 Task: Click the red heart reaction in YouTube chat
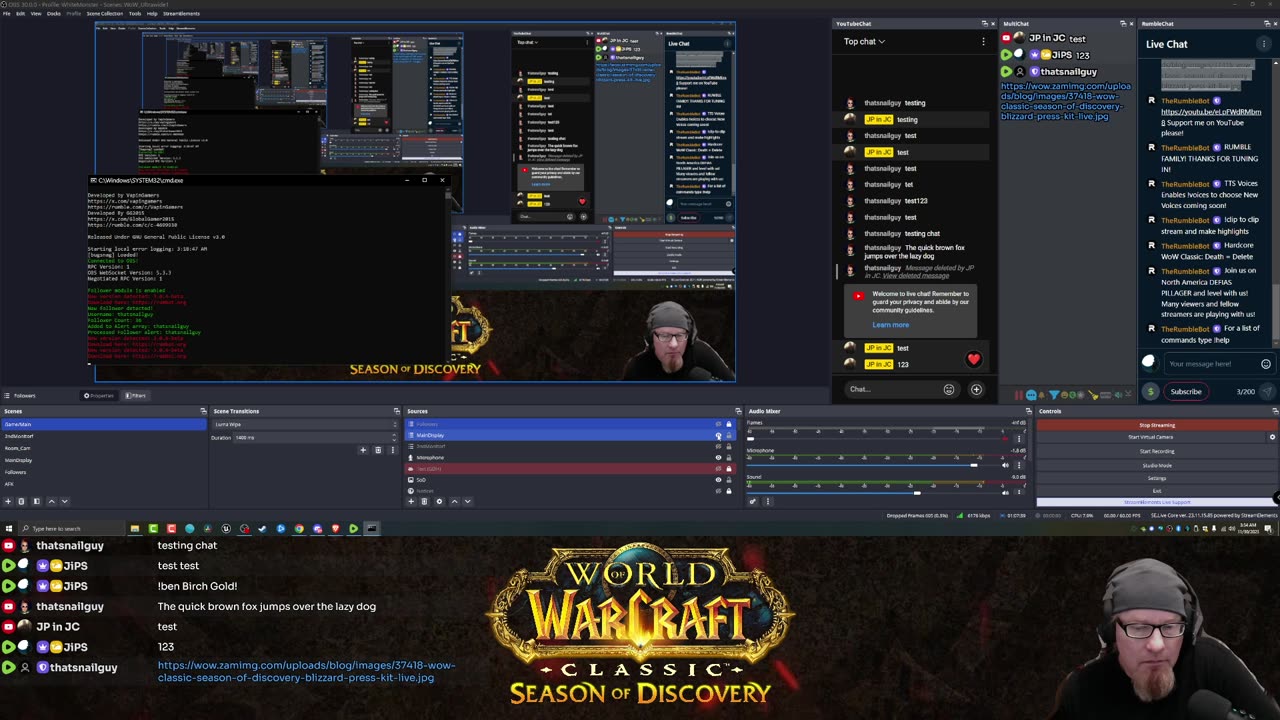[x=974, y=359]
